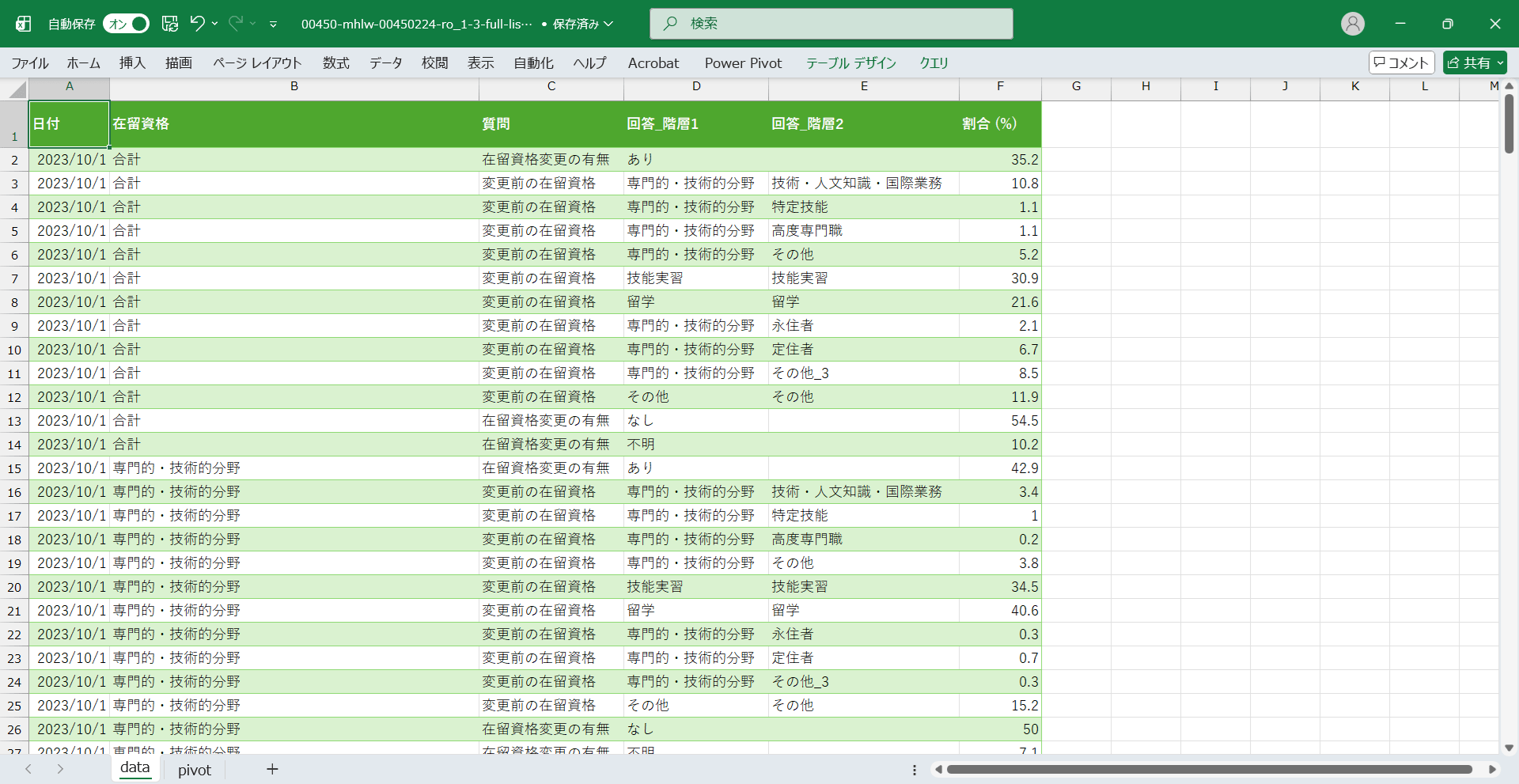The width and height of the screenshot is (1519, 784).
Task: Click the undo arrow icon
Action: click(197, 24)
